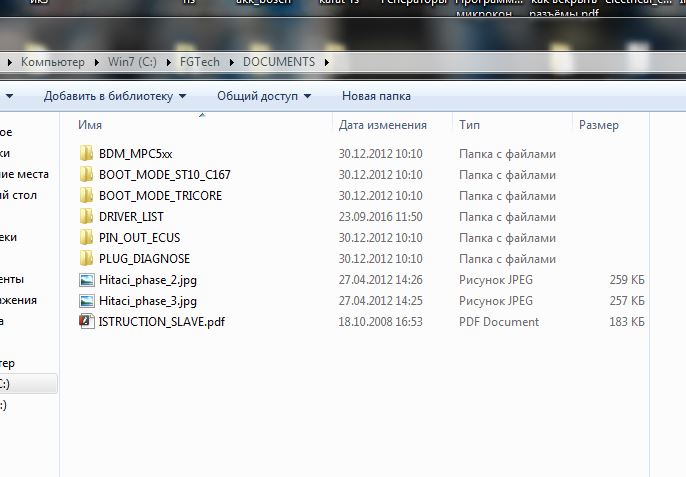Click the 27.04.2012 14:25 date cell

point(380,301)
